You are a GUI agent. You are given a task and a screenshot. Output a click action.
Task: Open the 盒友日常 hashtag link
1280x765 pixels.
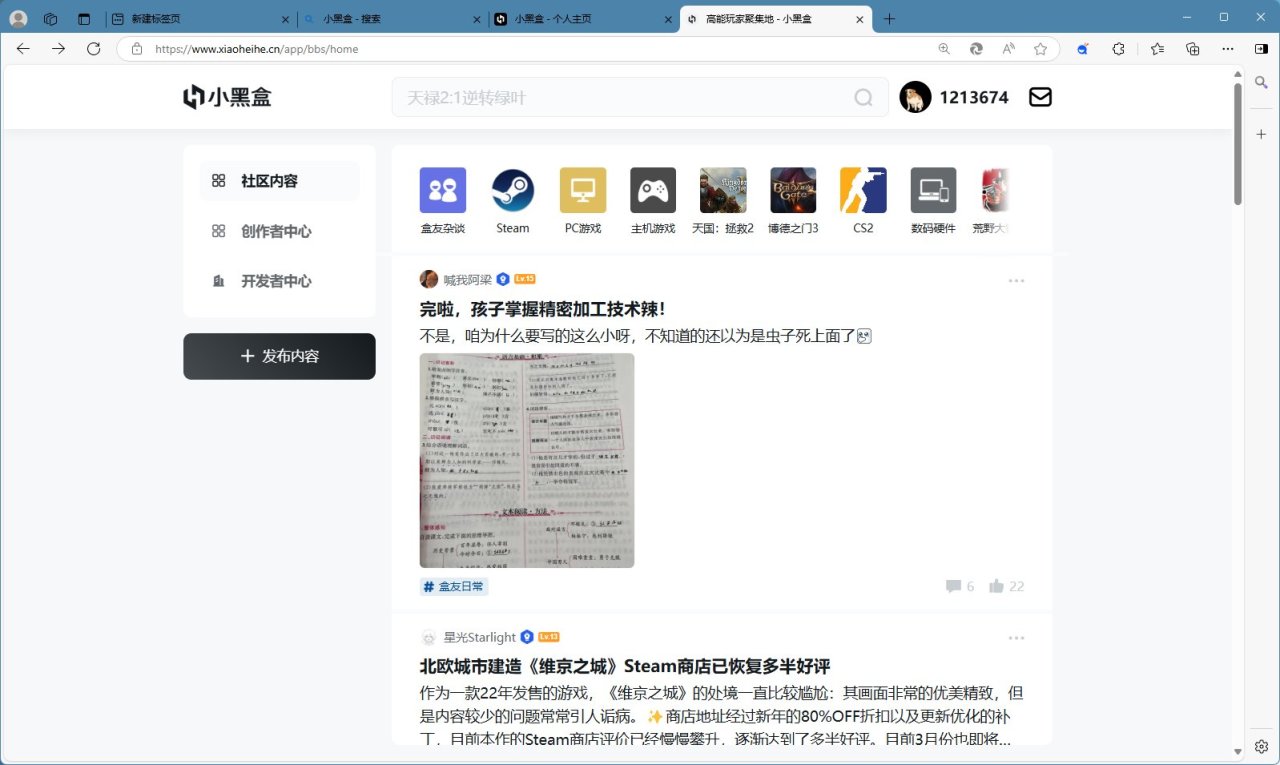click(454, 587)
